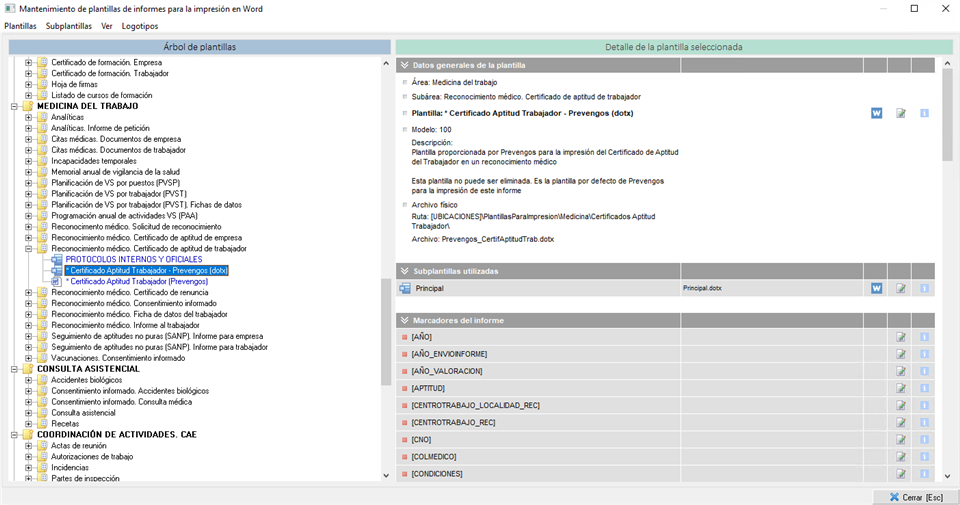
Task: Collapse Subplantillas utilizadas section
Action: [404, 271]
